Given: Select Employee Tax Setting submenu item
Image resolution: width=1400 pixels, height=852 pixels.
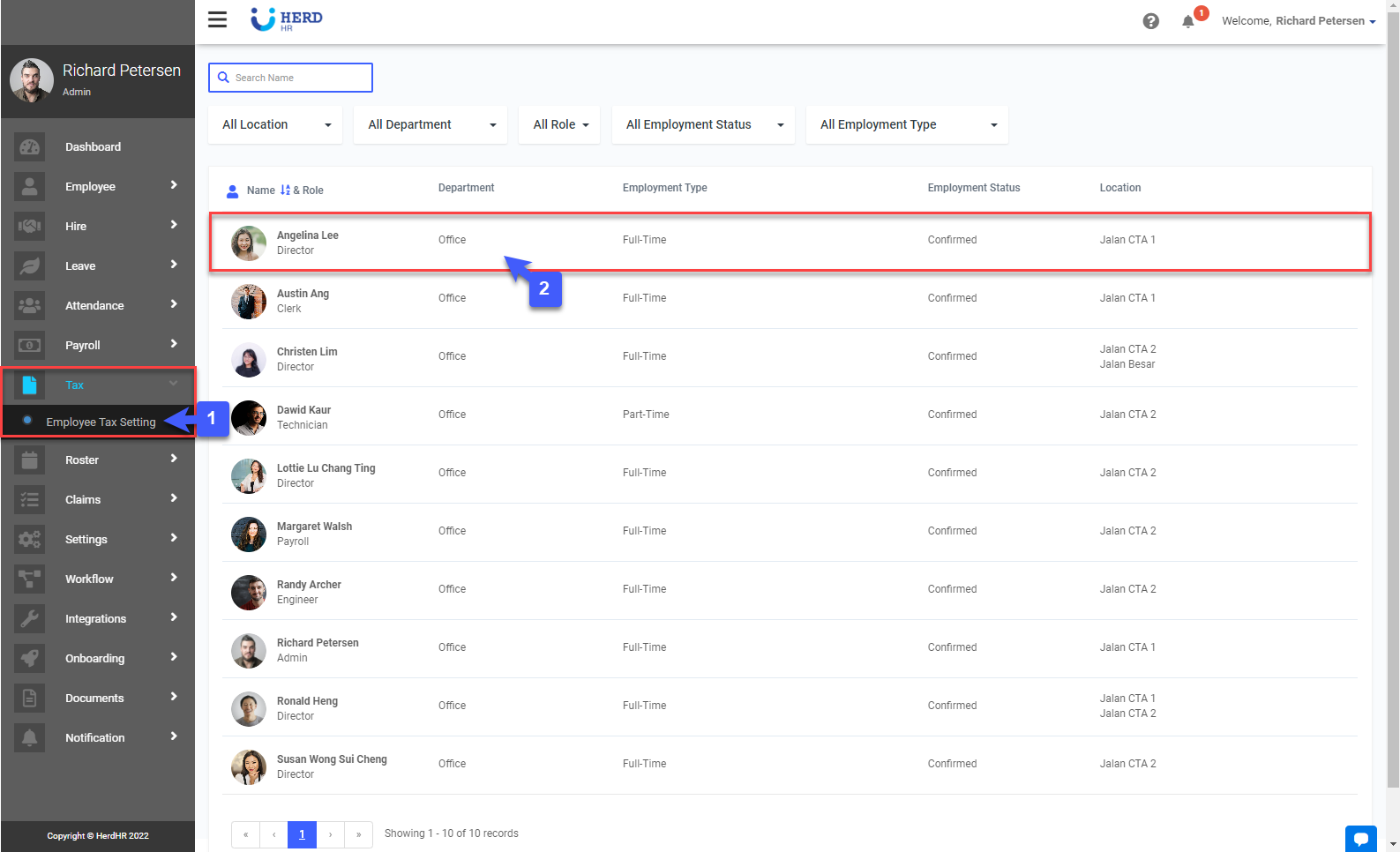Looking at the screenshot, I should tap(101, 422).
